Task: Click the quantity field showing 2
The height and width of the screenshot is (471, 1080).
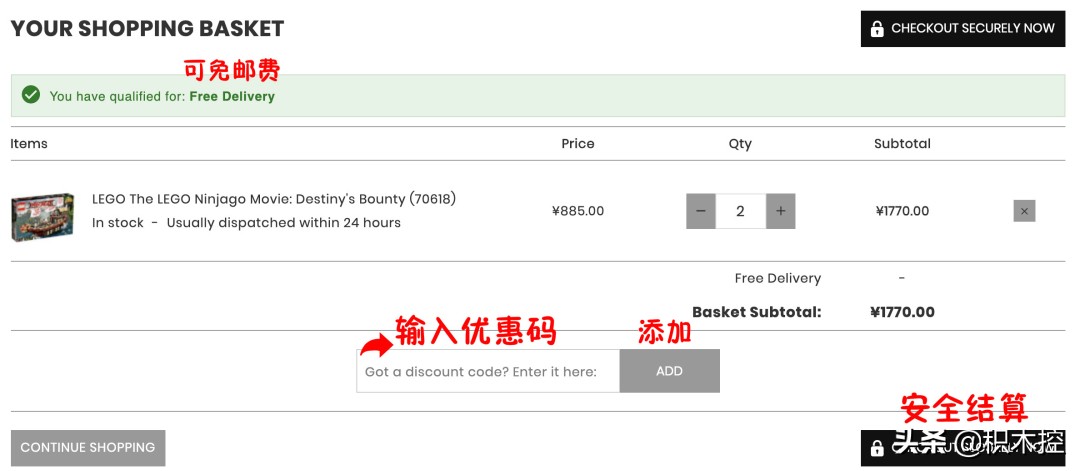Action: click(740, 211)
